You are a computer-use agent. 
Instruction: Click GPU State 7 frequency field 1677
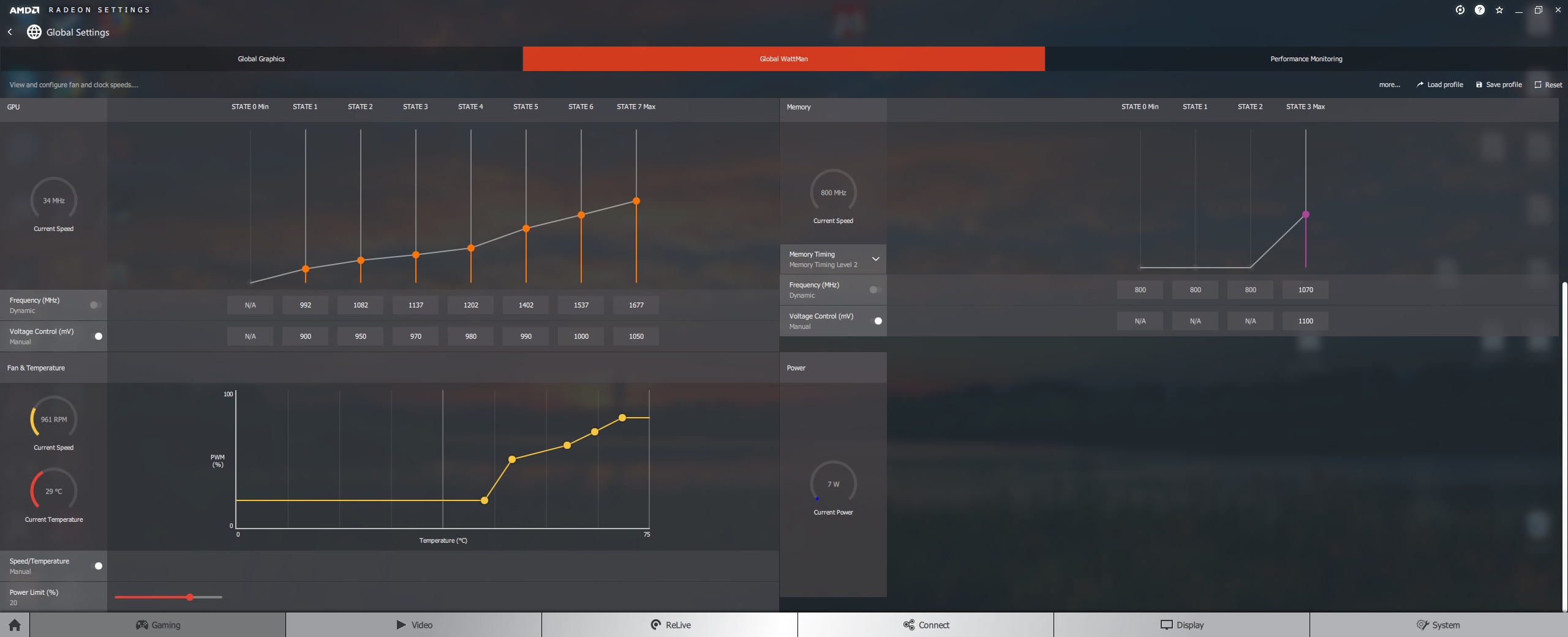click(x=636, y=305)
